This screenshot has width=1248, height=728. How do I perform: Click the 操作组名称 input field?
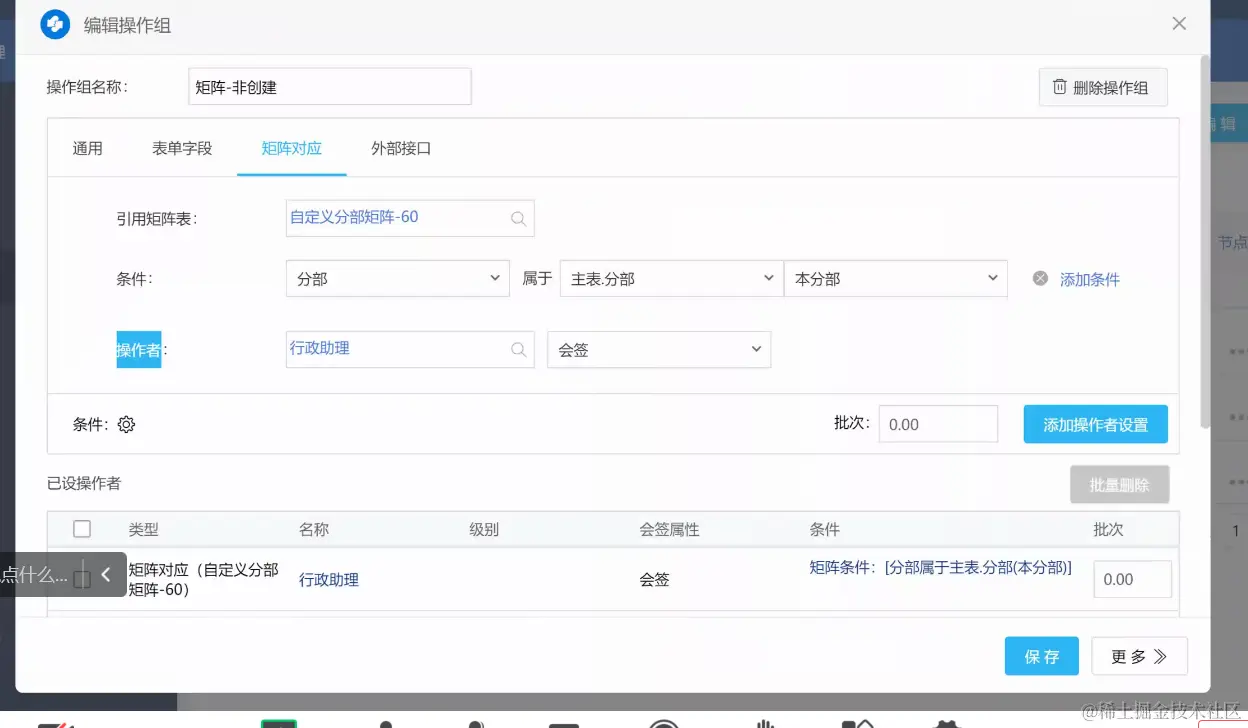(329, 87)
